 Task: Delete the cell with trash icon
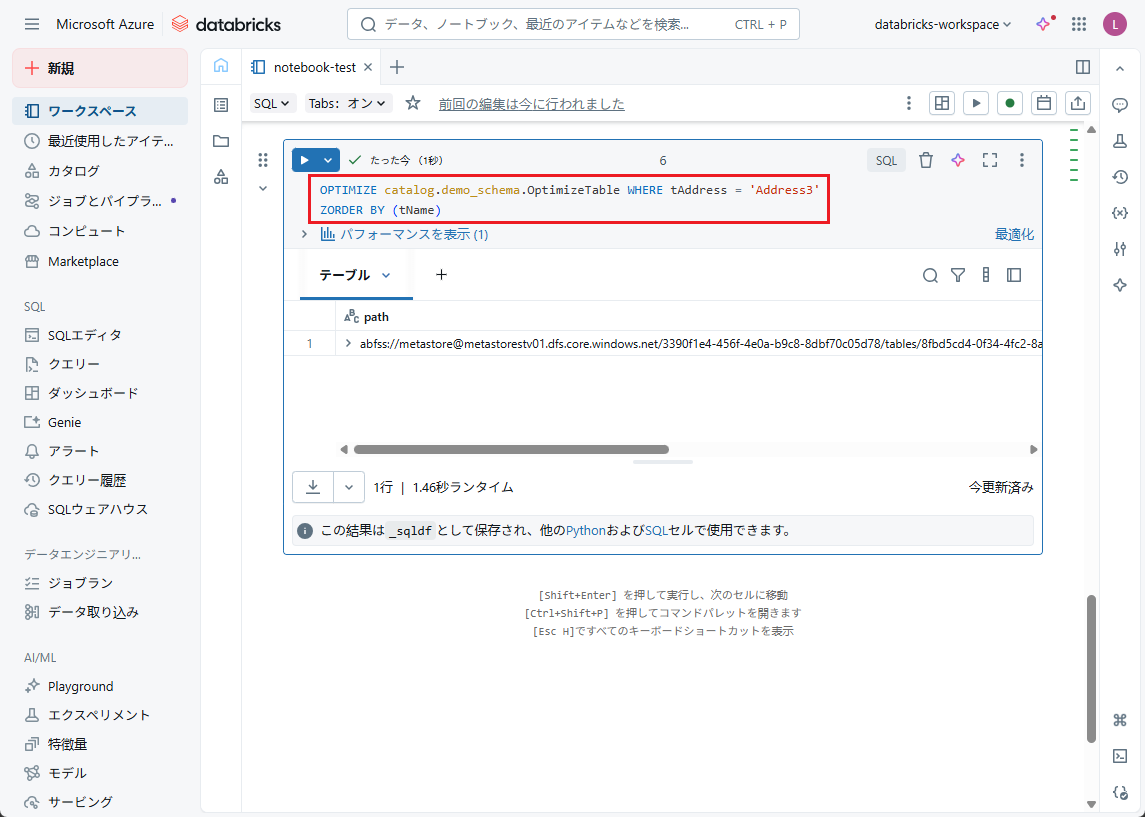(926, 160)
